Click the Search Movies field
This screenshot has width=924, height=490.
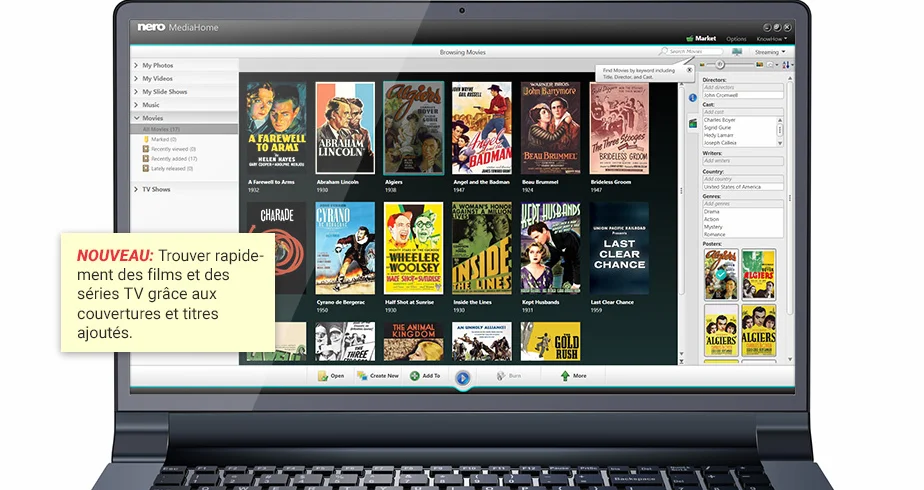click(x=690, y=52)
